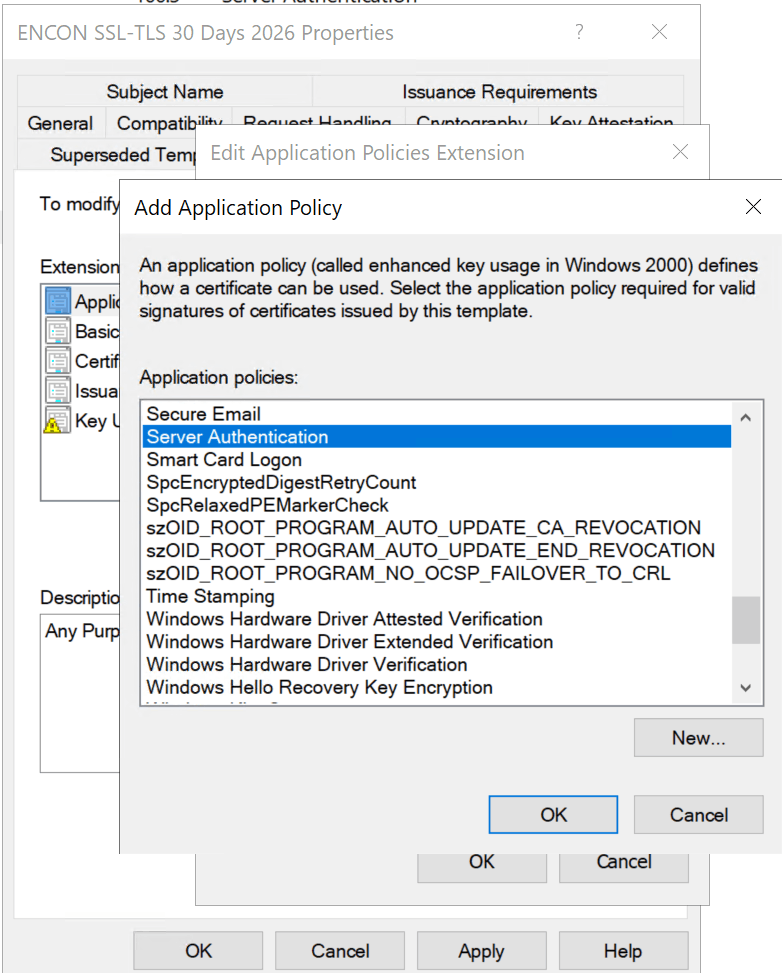Switch to the Issuance Requirements tab

tap(499, 92)
